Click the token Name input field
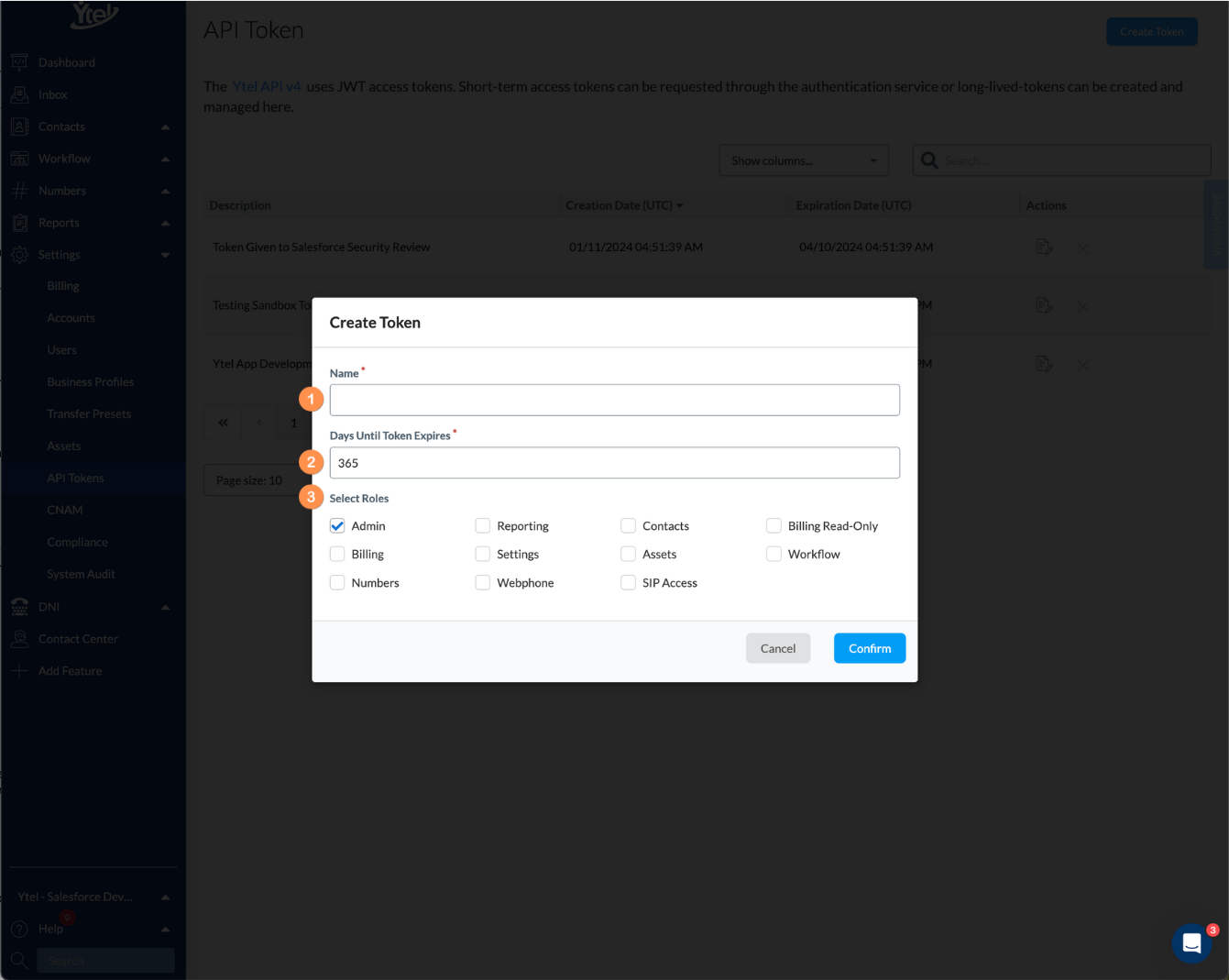This screenshot has width=1229, height=980. 615,400
